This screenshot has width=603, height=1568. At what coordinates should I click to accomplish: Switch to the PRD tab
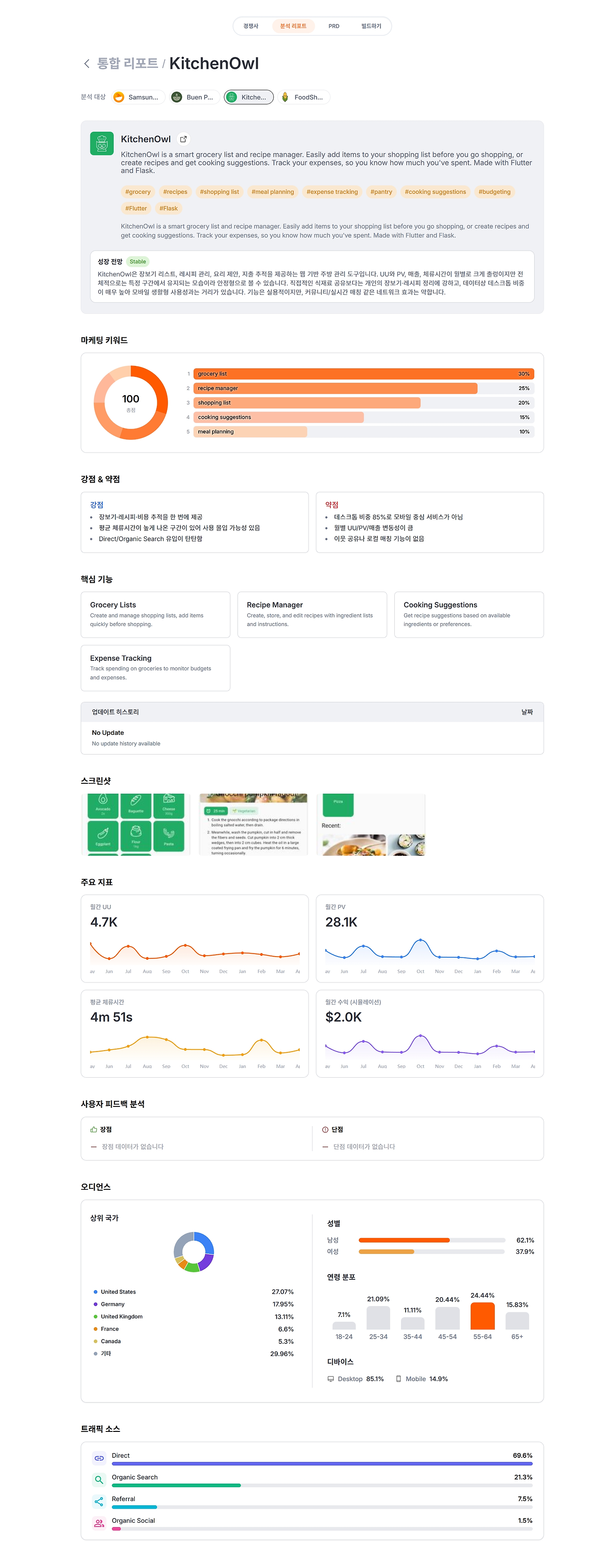point(334,26)
